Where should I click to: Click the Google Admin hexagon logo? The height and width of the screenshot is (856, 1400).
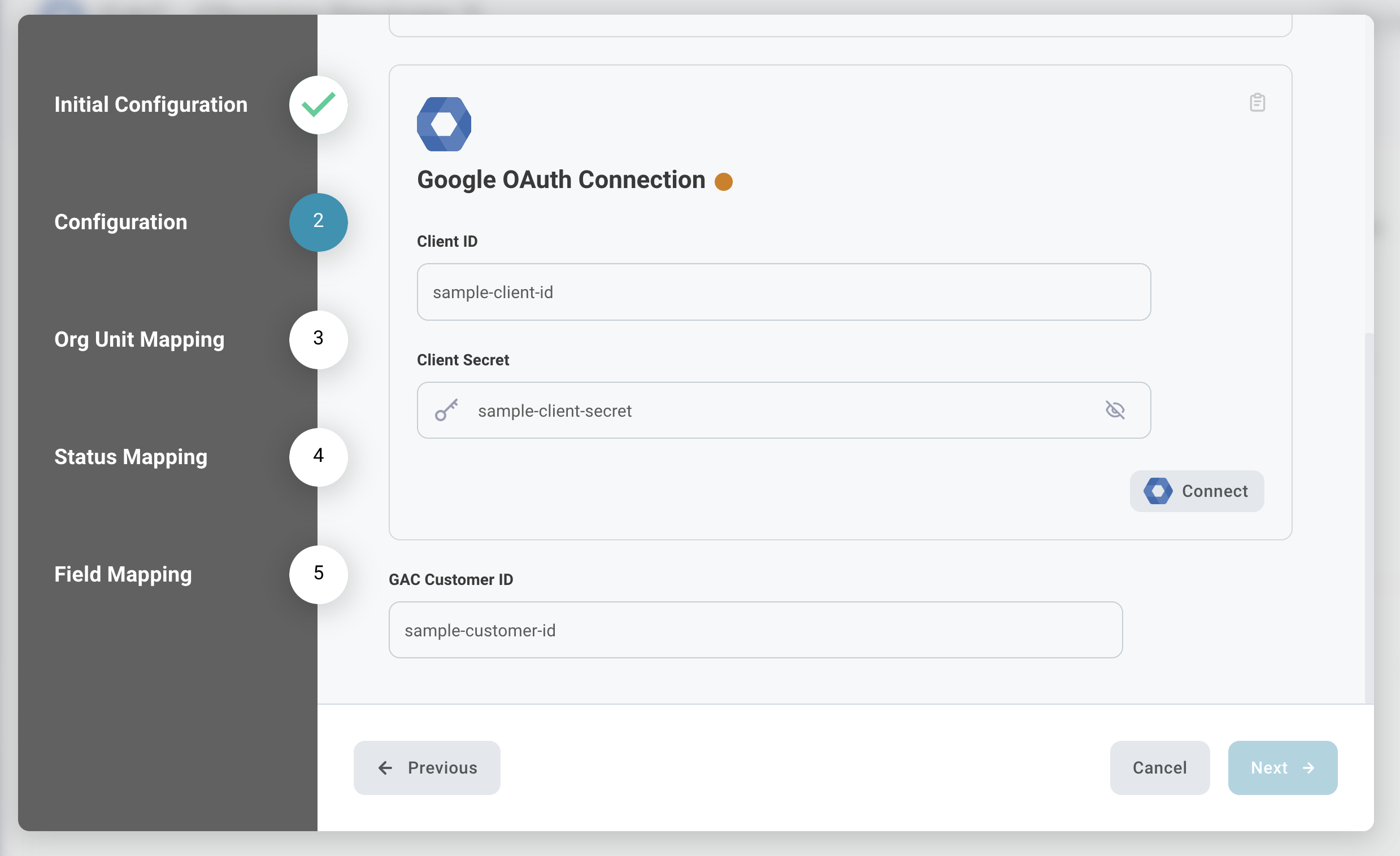click(444, 124)
